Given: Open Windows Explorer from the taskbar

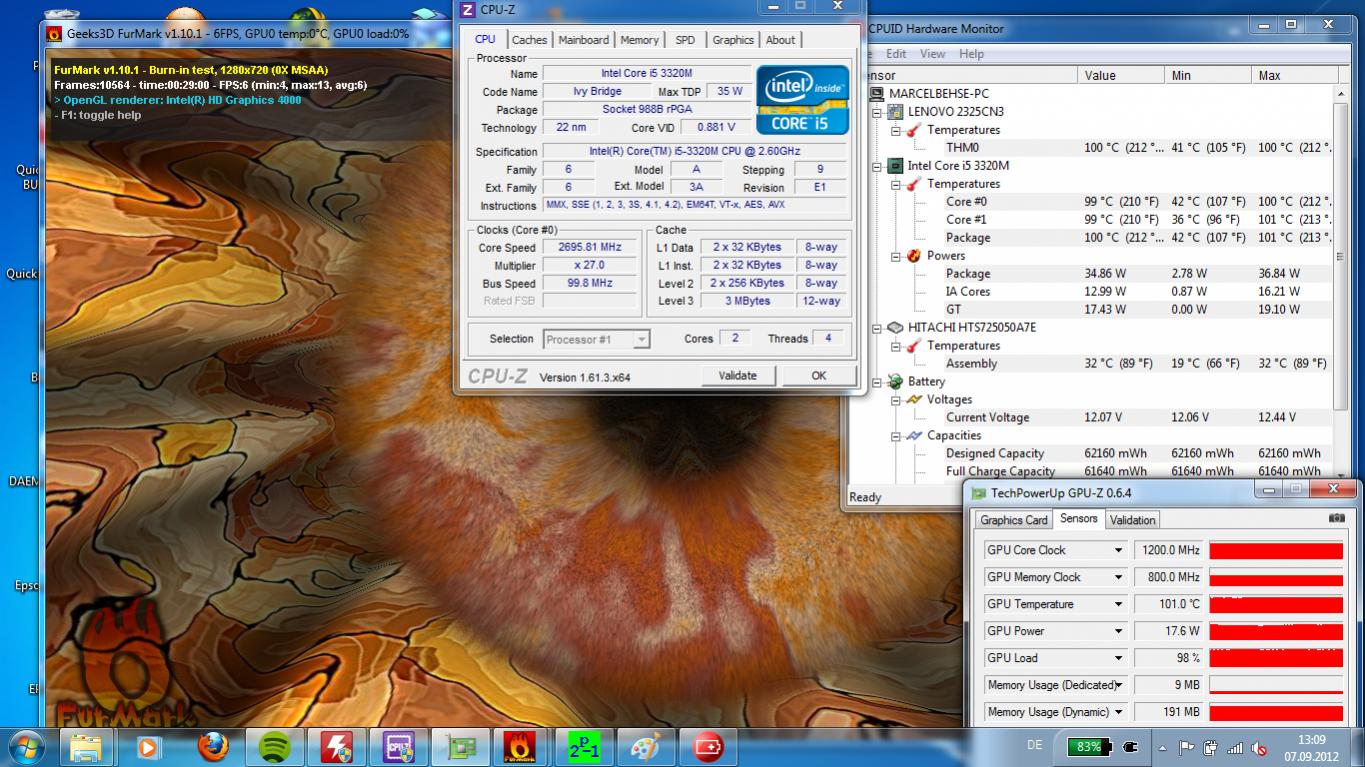Looking at the screenshot, I should point(86,747).
